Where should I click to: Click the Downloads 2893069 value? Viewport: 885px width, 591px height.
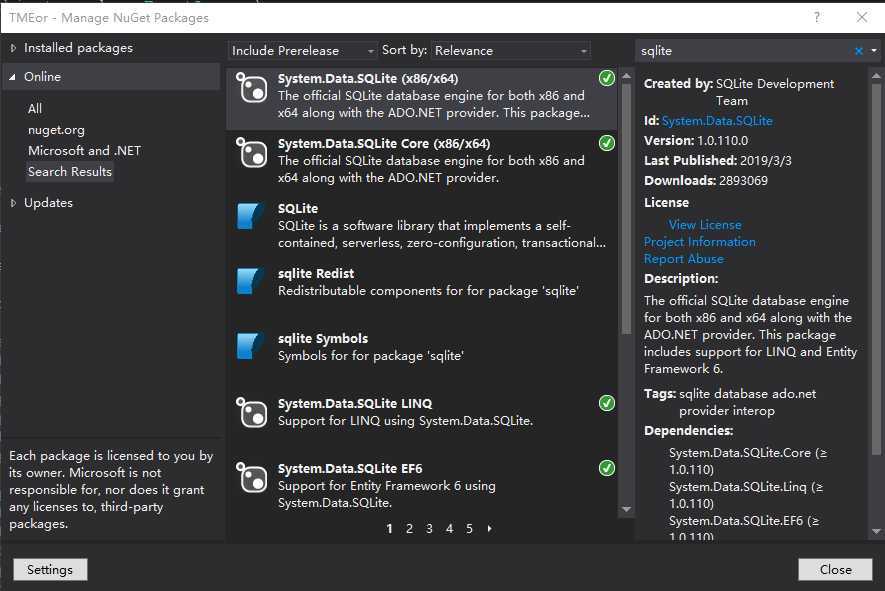743,181
